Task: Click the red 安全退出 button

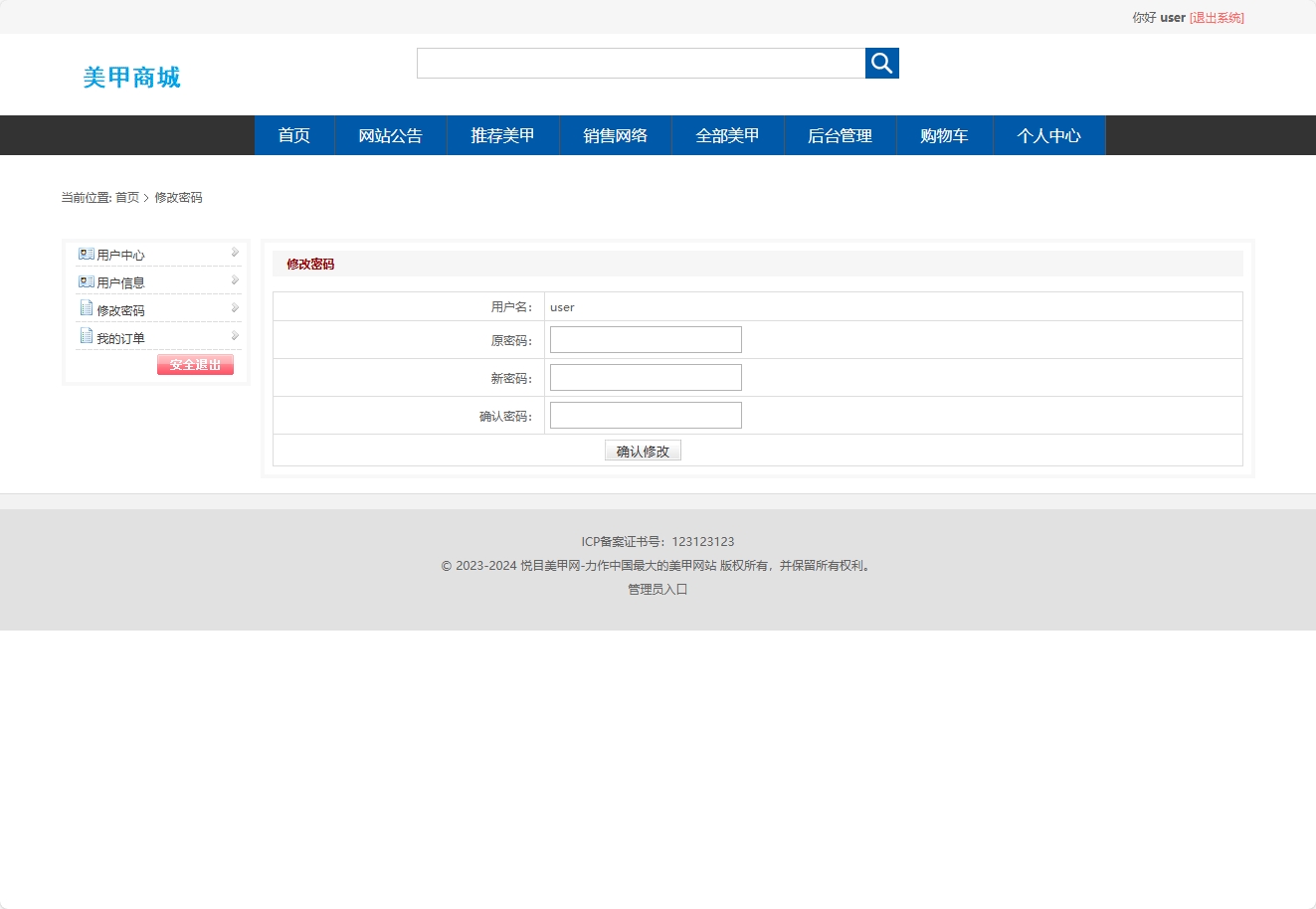Action: 195,364
